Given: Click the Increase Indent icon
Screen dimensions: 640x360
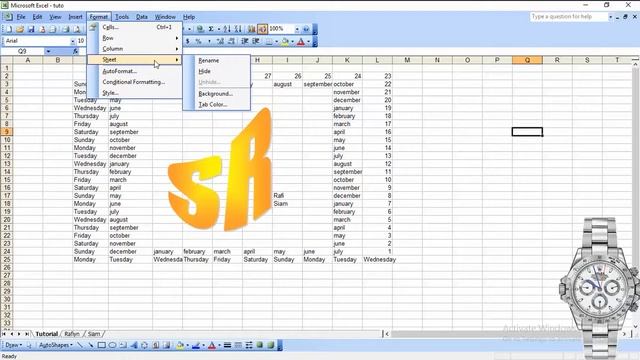Looking at the screenshot, I should click(256, 41).
